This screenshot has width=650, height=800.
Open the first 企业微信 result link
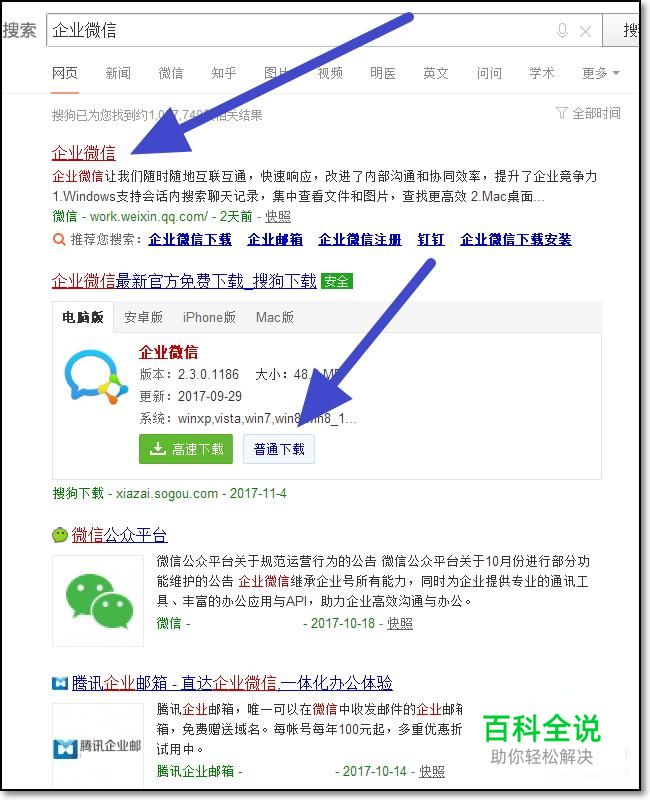pyautogui.click(x=84, y=153)
